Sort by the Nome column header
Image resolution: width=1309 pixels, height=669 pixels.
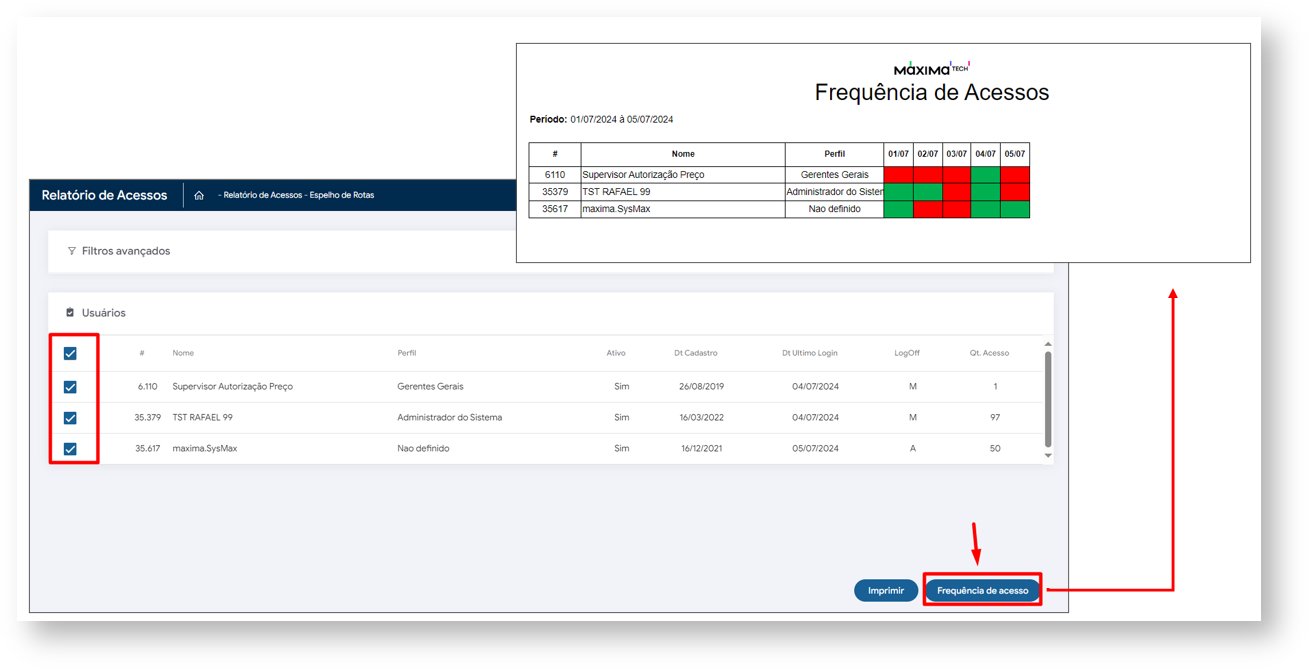[183, 353]
